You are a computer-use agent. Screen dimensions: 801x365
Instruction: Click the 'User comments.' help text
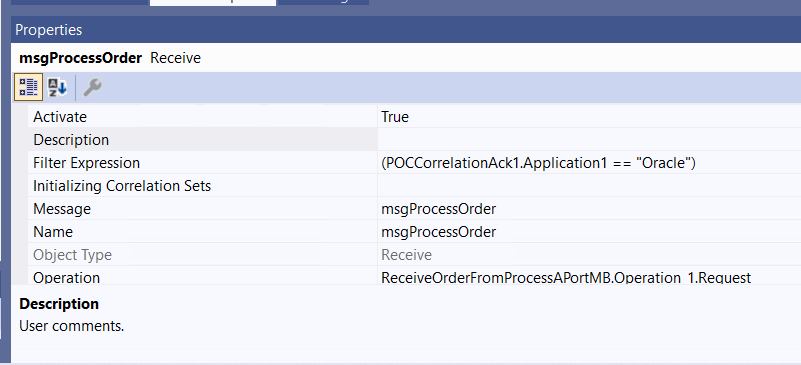tap(72, 326)
